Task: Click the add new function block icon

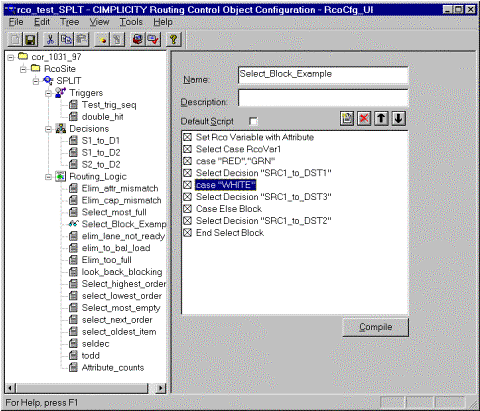Action: click(x=347, y=118)
